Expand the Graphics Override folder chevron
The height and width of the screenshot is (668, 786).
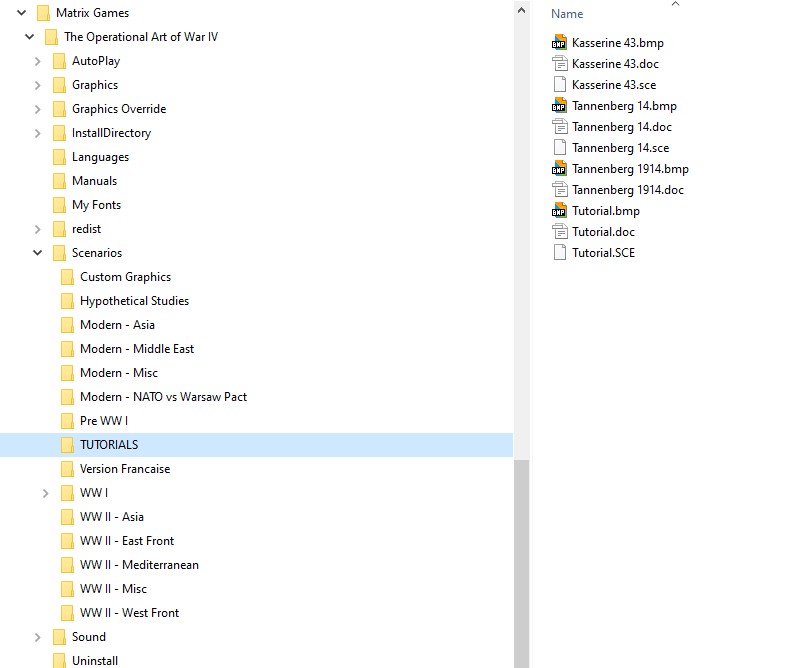(x=38, y=109)
